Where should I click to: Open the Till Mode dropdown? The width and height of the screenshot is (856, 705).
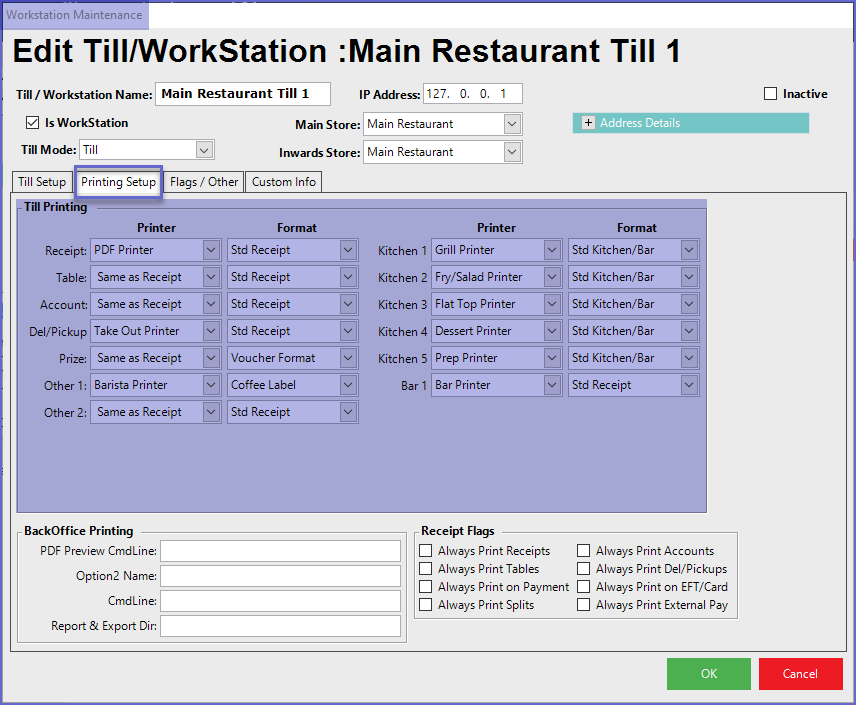click(x=204, y=150)
